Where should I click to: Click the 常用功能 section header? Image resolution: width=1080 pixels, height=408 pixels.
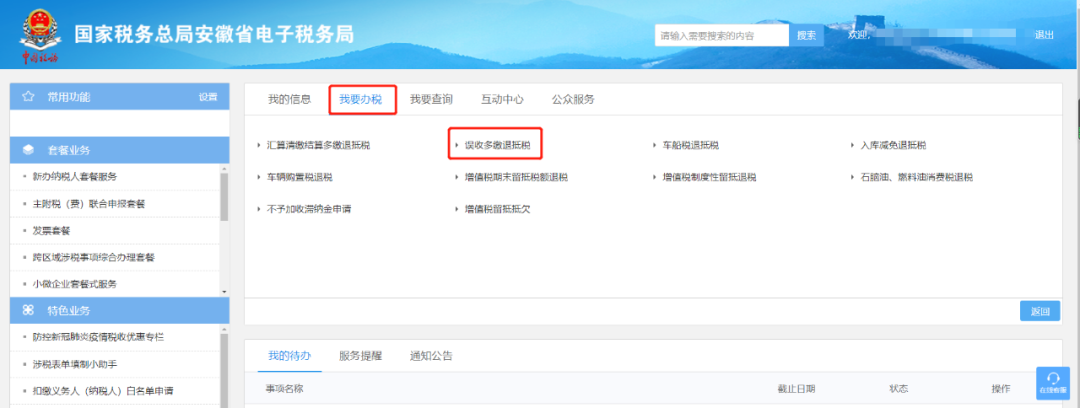pos(120,97)
